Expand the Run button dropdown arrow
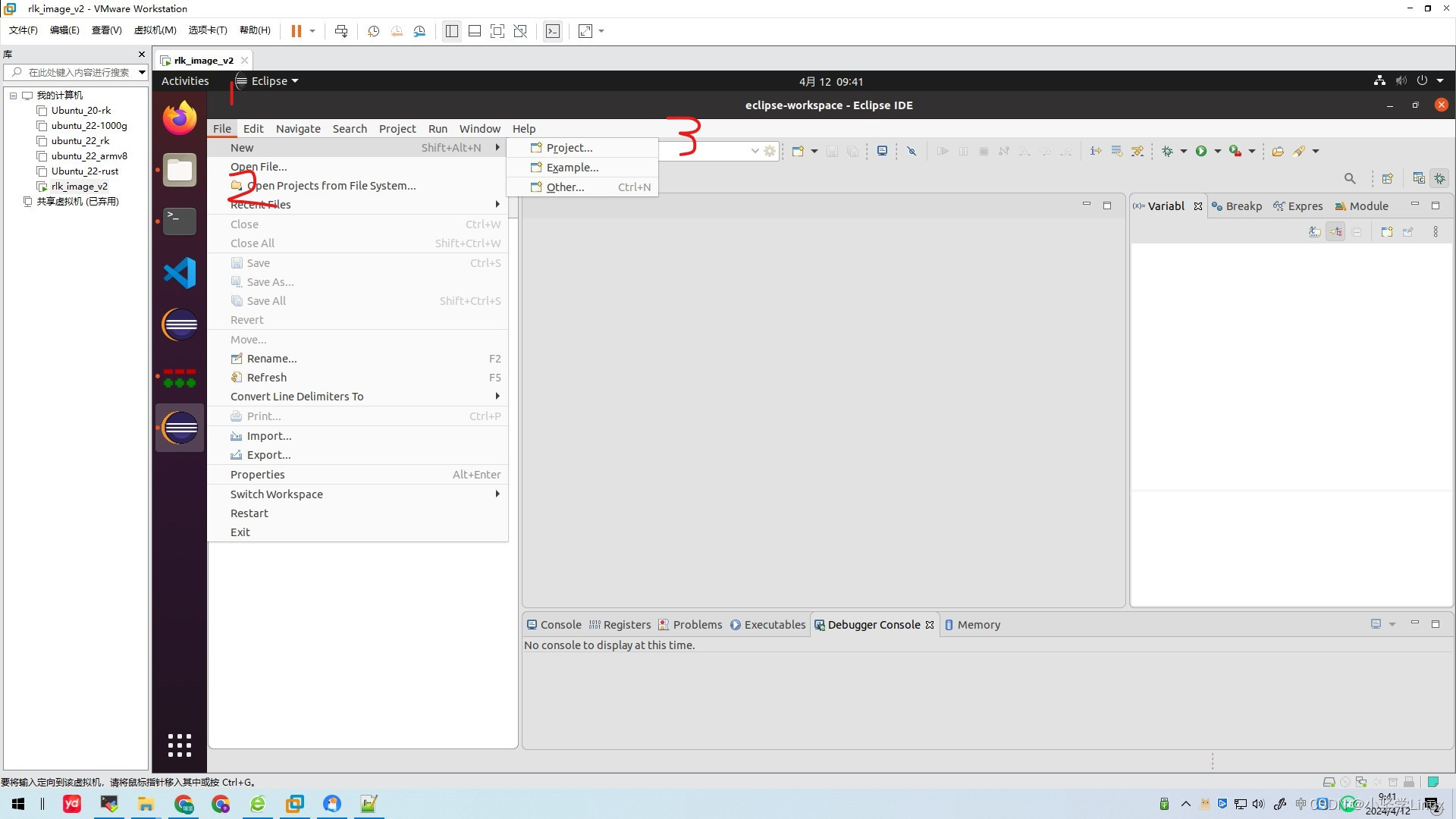The image size is (1456, 819). click(1218, 151)
